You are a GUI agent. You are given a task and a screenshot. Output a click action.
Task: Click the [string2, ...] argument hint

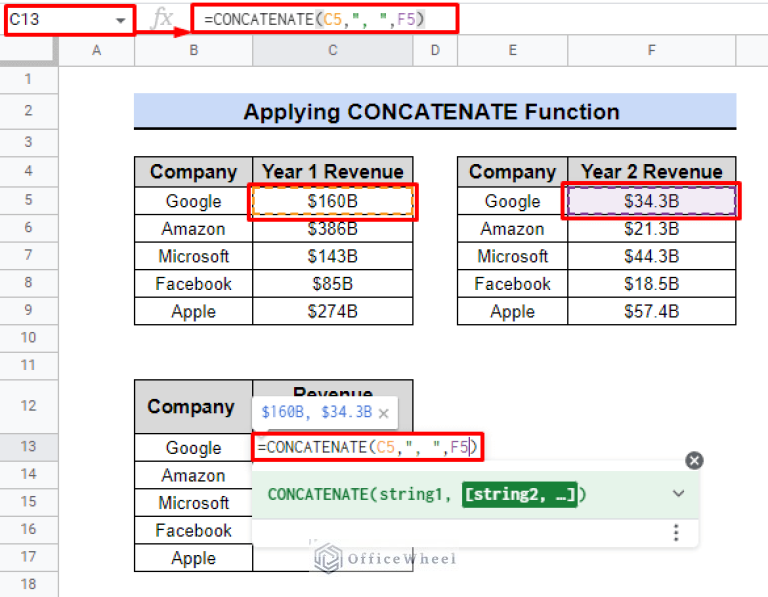[519, 494]
